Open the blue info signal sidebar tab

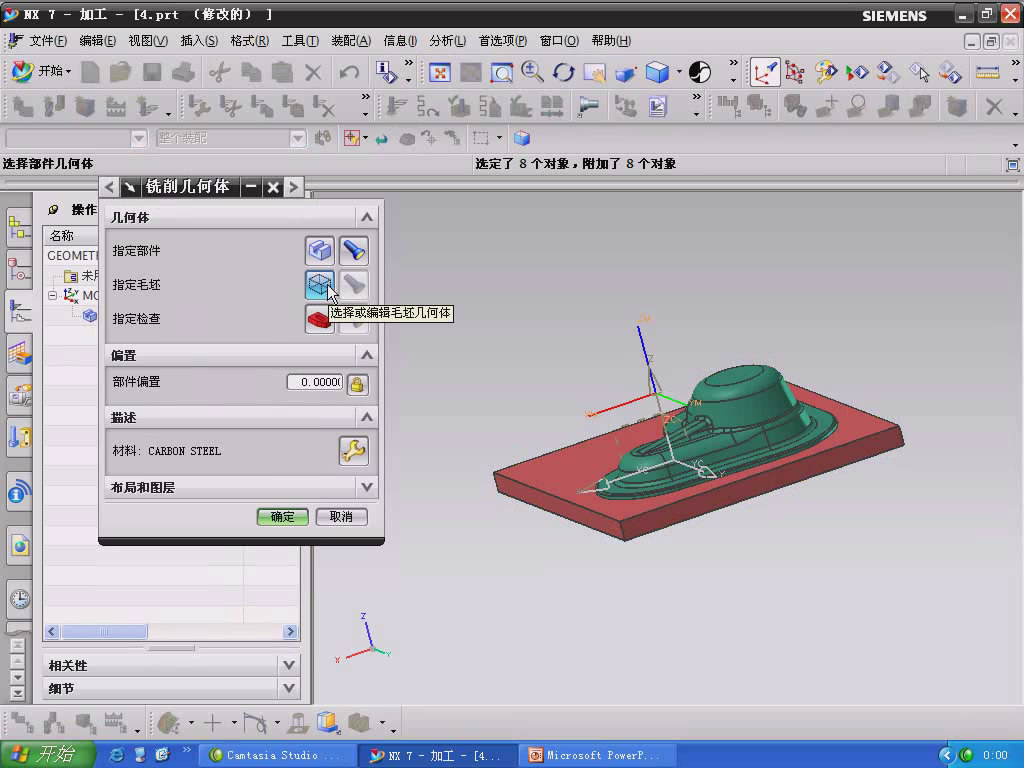tap(20, 492)
